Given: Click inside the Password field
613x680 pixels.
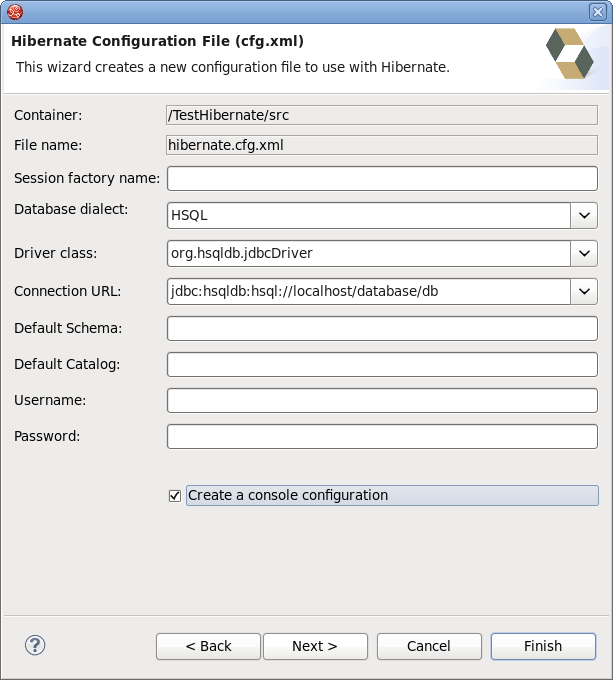Looking at the screenshot, I should click(x=382, y=436).
